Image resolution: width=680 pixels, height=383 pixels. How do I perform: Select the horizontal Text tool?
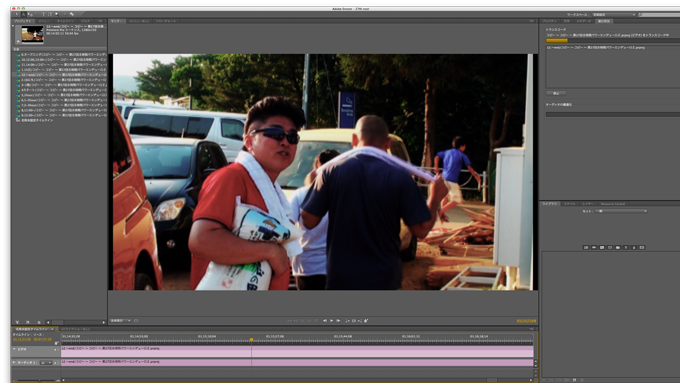pyautogui.click(x=43, y=14)
